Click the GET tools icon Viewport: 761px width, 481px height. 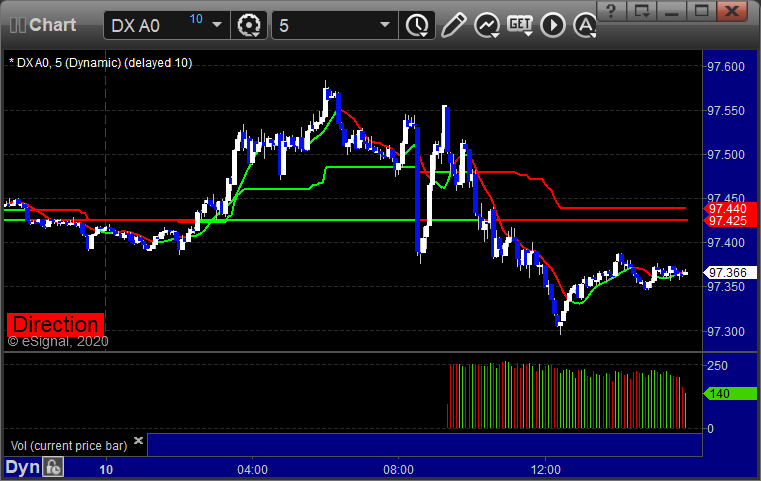520,25
